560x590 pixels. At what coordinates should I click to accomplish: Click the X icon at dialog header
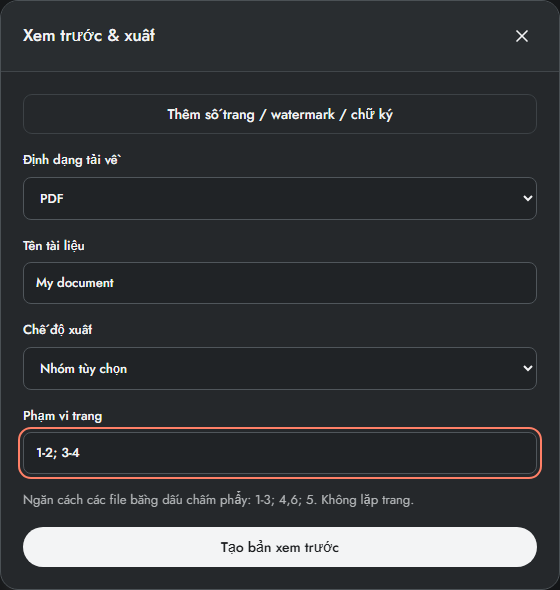(522, 36)
